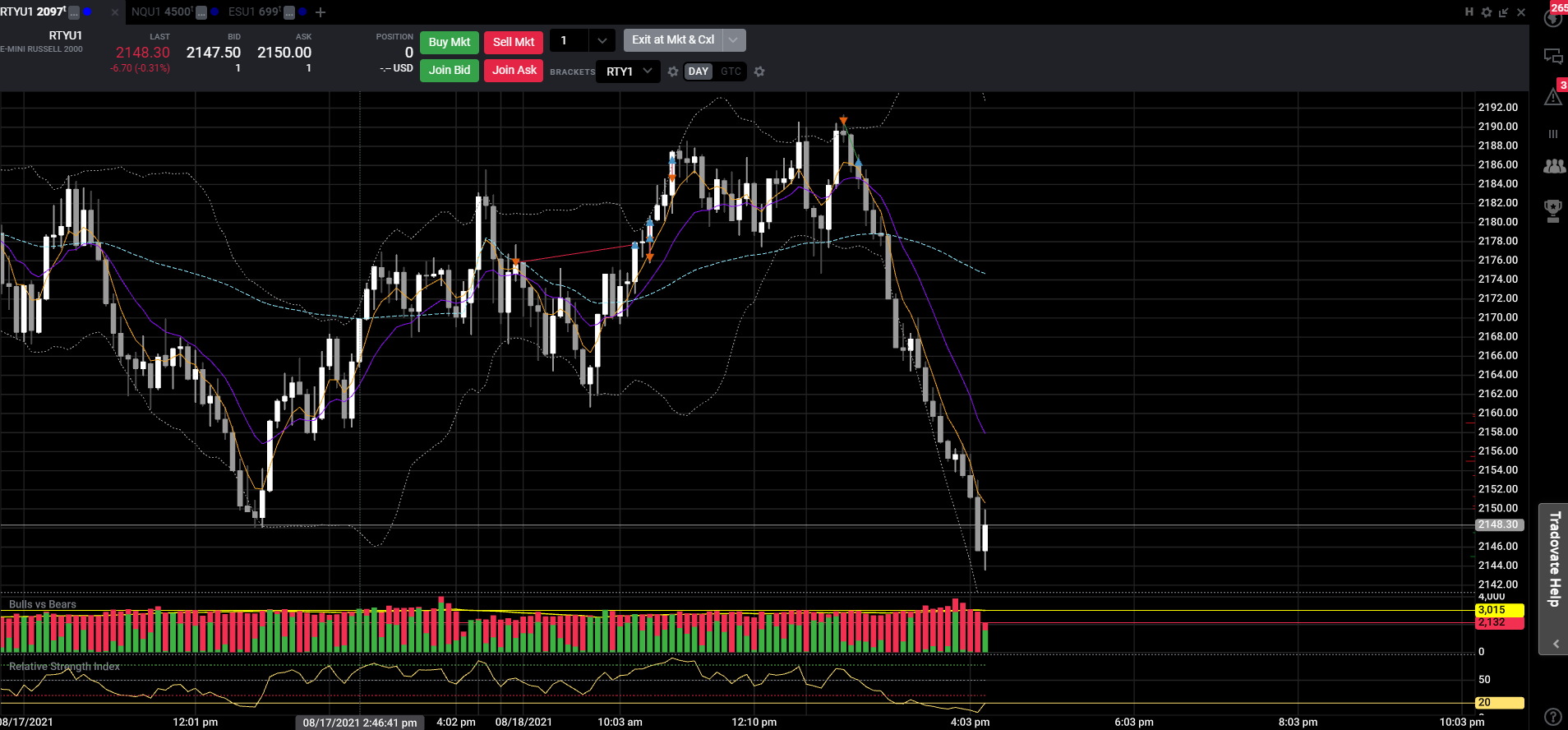Click the Join Ask button
Viewport: 1568px width, 730px height.
(514, 70)
